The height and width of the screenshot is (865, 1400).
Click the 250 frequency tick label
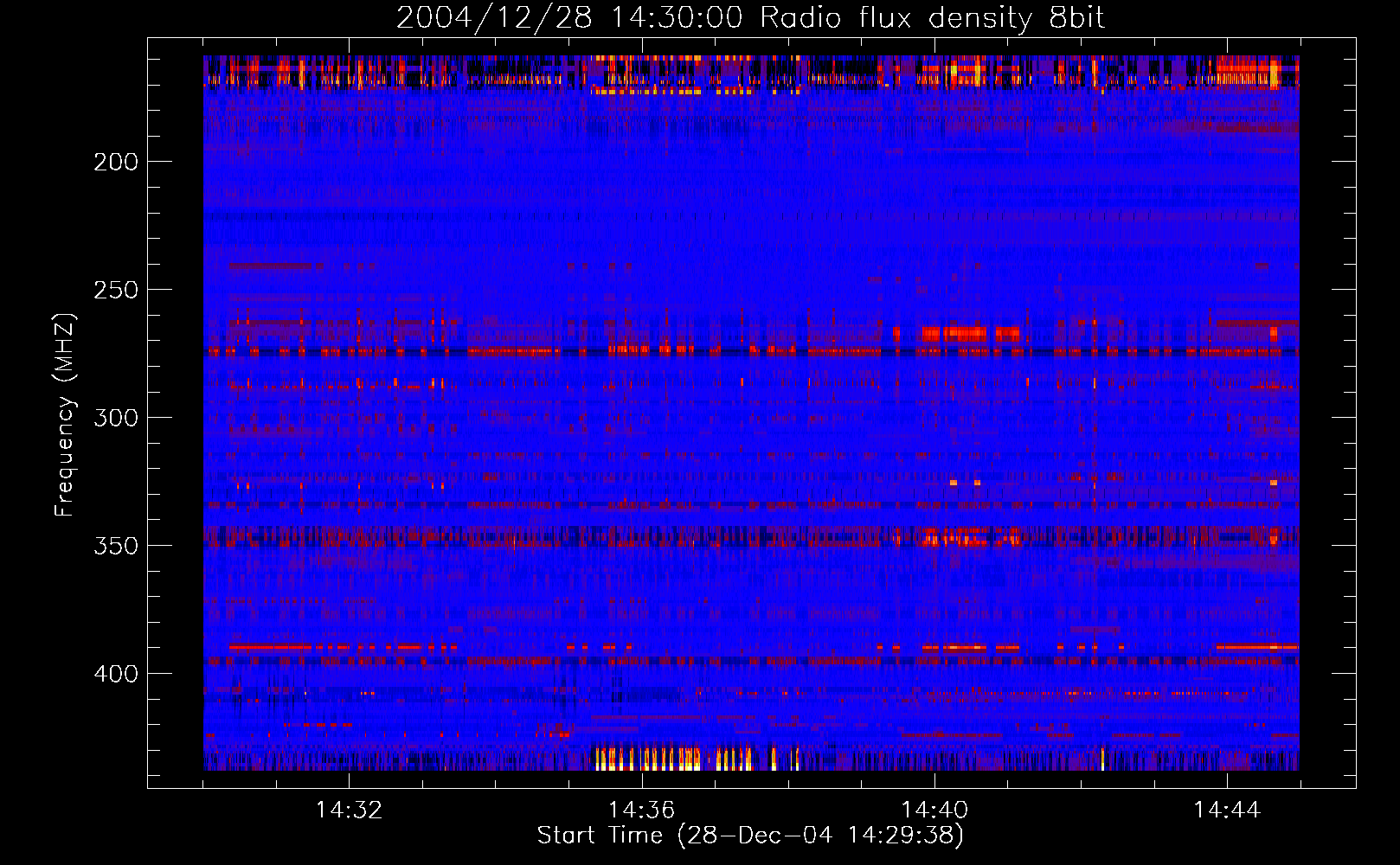116,290
